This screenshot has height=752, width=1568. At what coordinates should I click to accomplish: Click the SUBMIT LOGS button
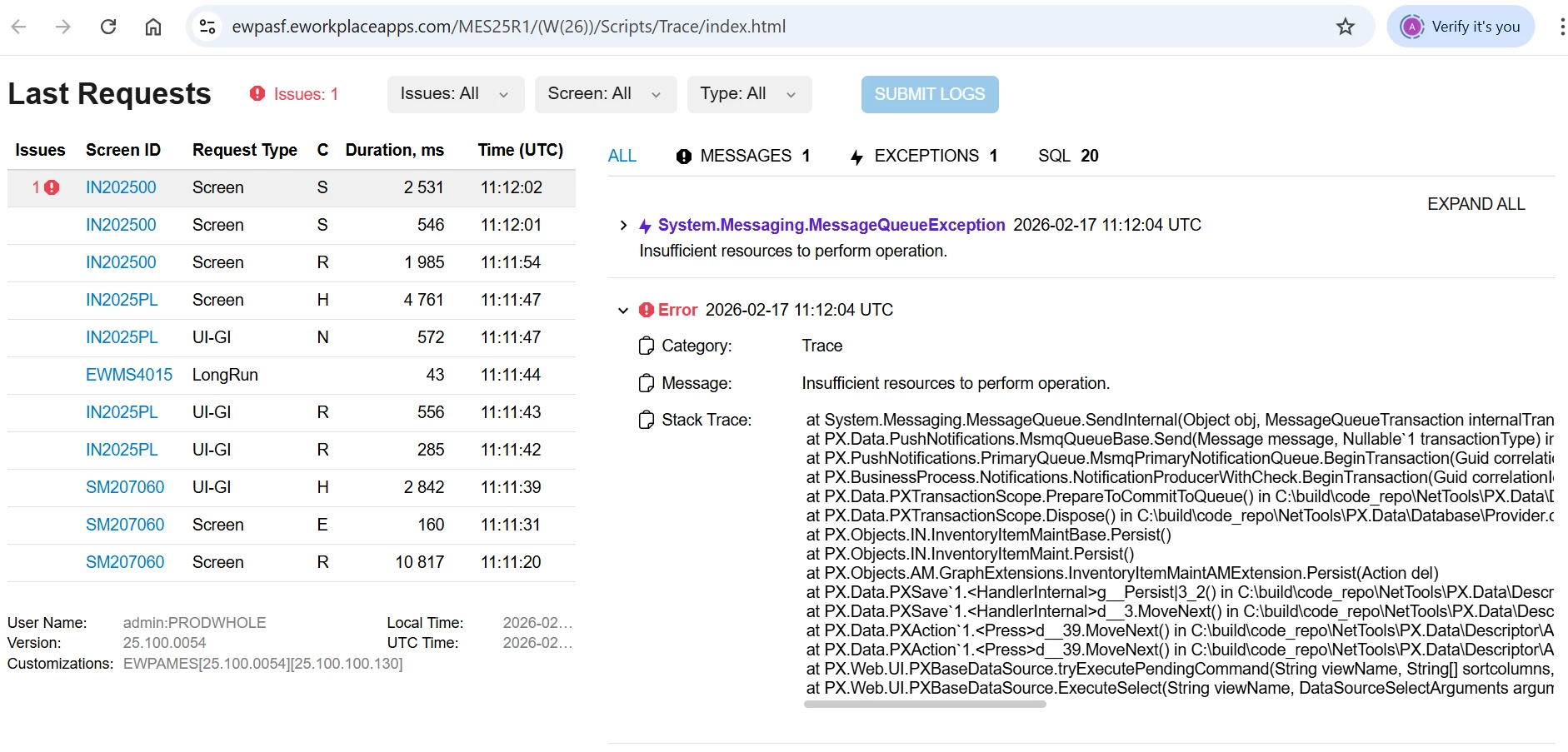pos(930,94)
